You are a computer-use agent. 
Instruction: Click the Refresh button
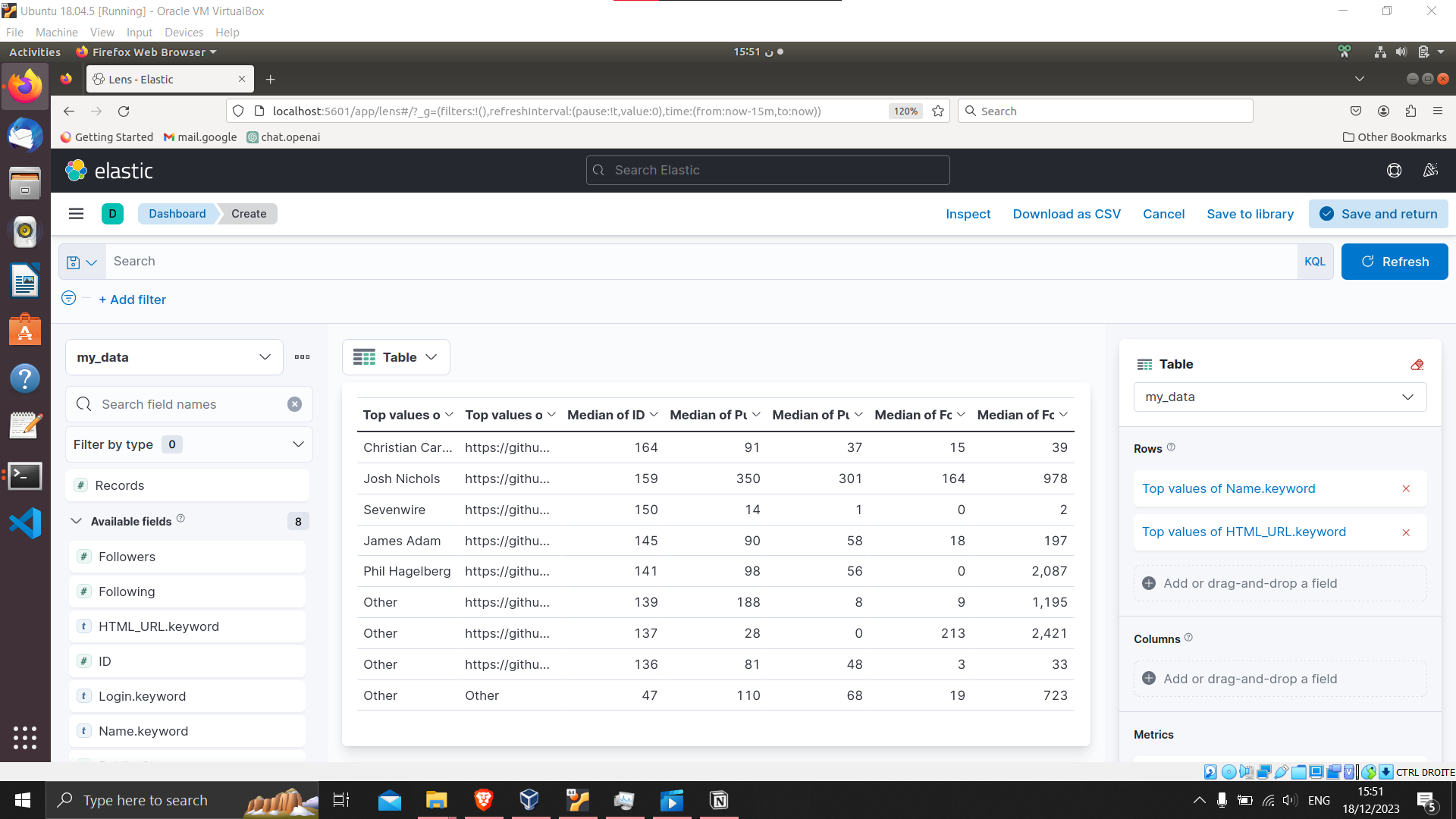1394,262
